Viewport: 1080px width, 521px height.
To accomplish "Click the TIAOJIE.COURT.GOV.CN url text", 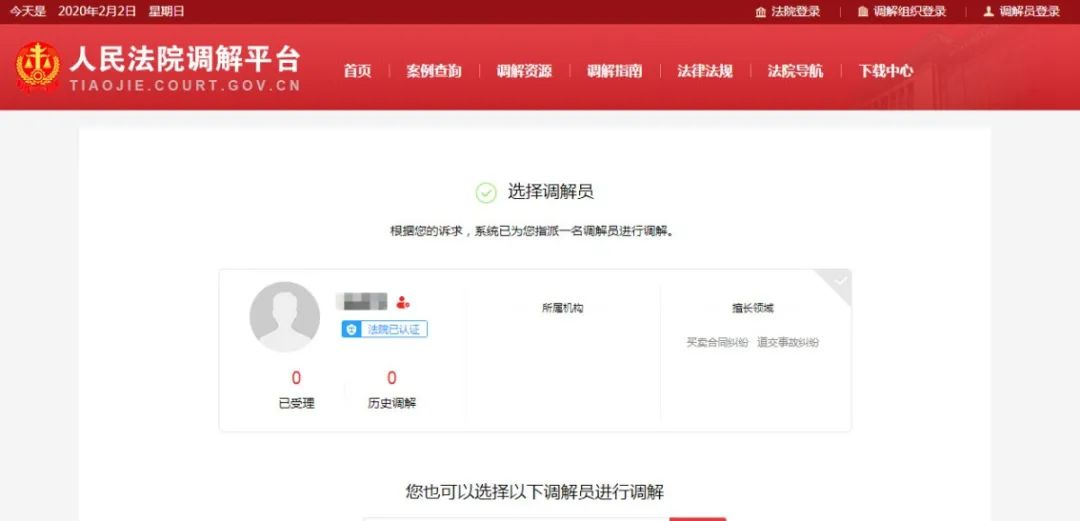I will pyautogui.click(x=185, y=86).
